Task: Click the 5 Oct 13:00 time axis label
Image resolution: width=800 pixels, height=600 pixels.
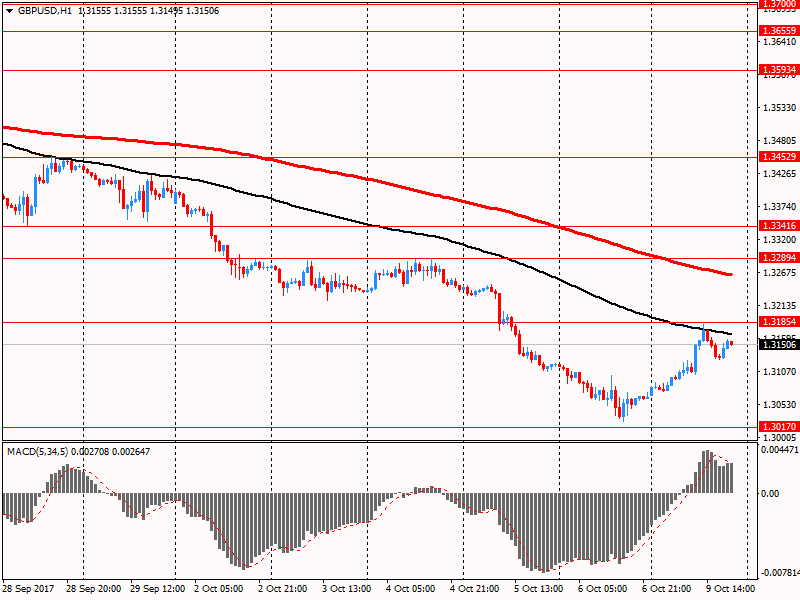Action: coord(538,589)
